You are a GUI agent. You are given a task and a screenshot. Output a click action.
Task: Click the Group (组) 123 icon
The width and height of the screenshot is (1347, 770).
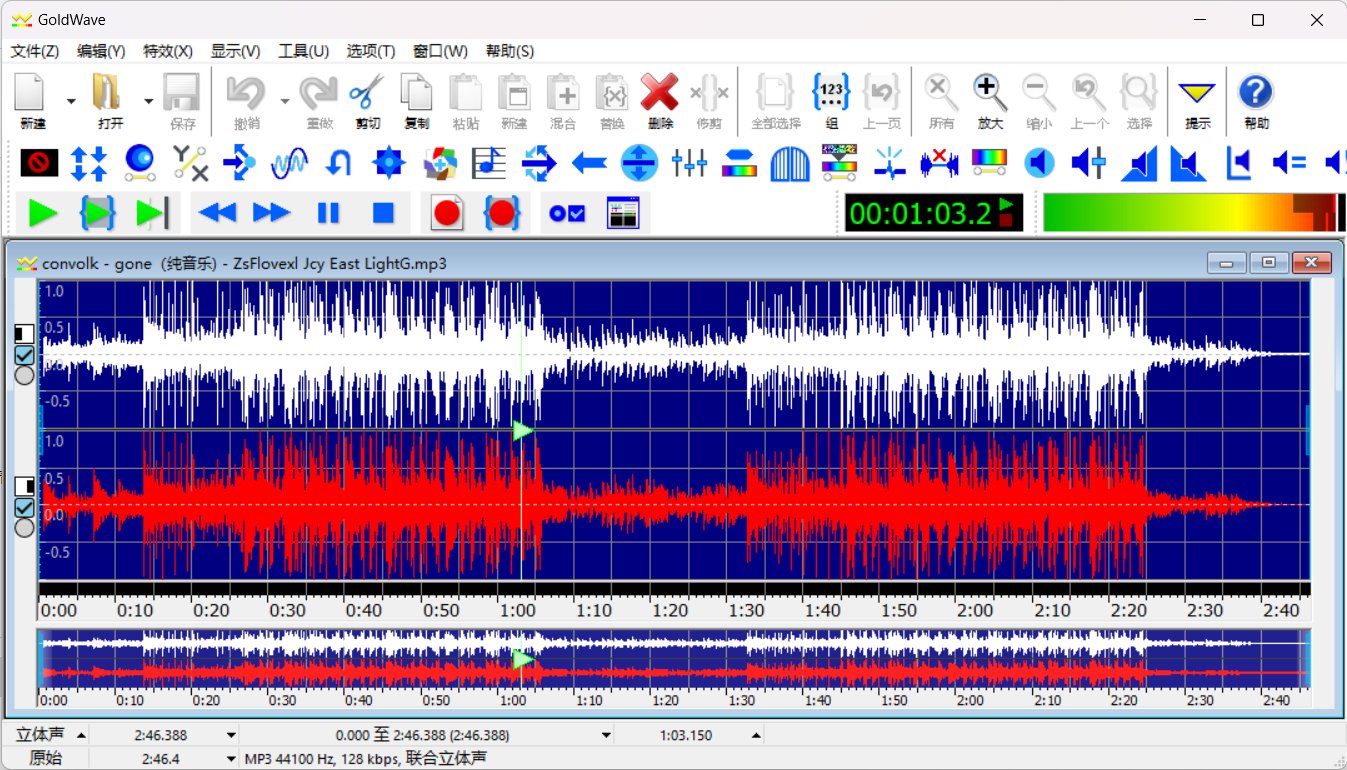(831, 101)
